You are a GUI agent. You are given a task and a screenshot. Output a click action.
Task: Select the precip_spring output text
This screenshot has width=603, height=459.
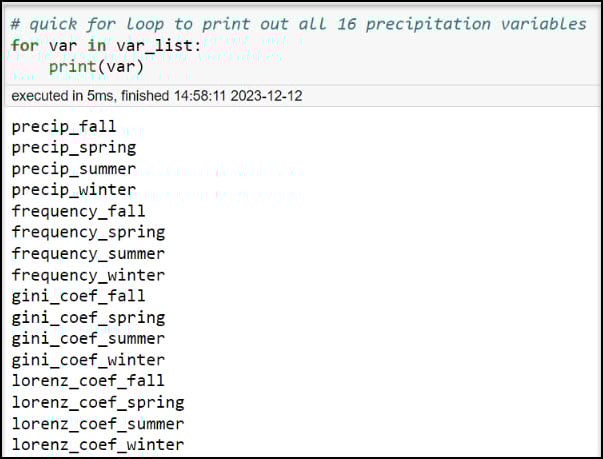74,148
